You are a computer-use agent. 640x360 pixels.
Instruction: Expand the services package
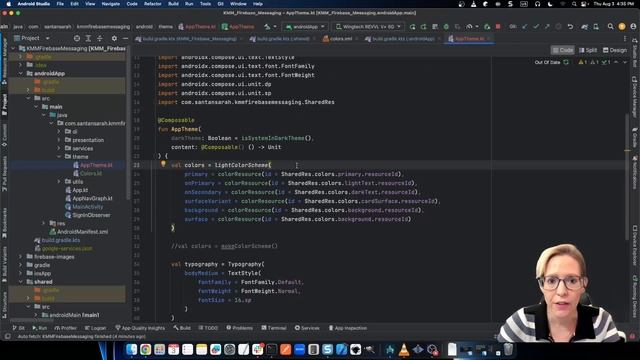59,148
